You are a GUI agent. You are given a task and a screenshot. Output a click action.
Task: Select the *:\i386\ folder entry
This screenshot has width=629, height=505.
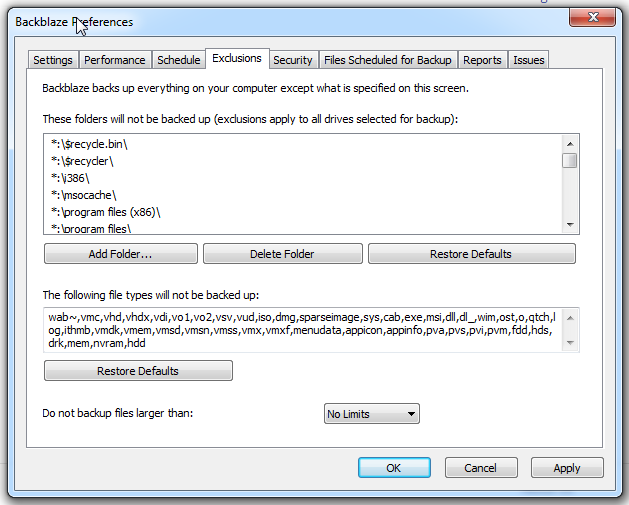pos(303,178)
